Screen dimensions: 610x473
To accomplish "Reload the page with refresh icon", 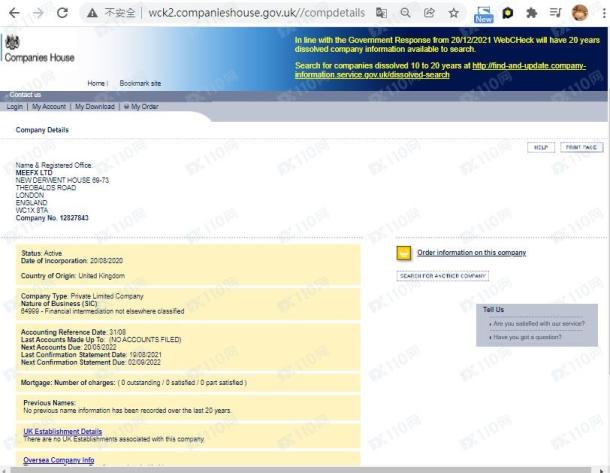I will pos(62,13).
